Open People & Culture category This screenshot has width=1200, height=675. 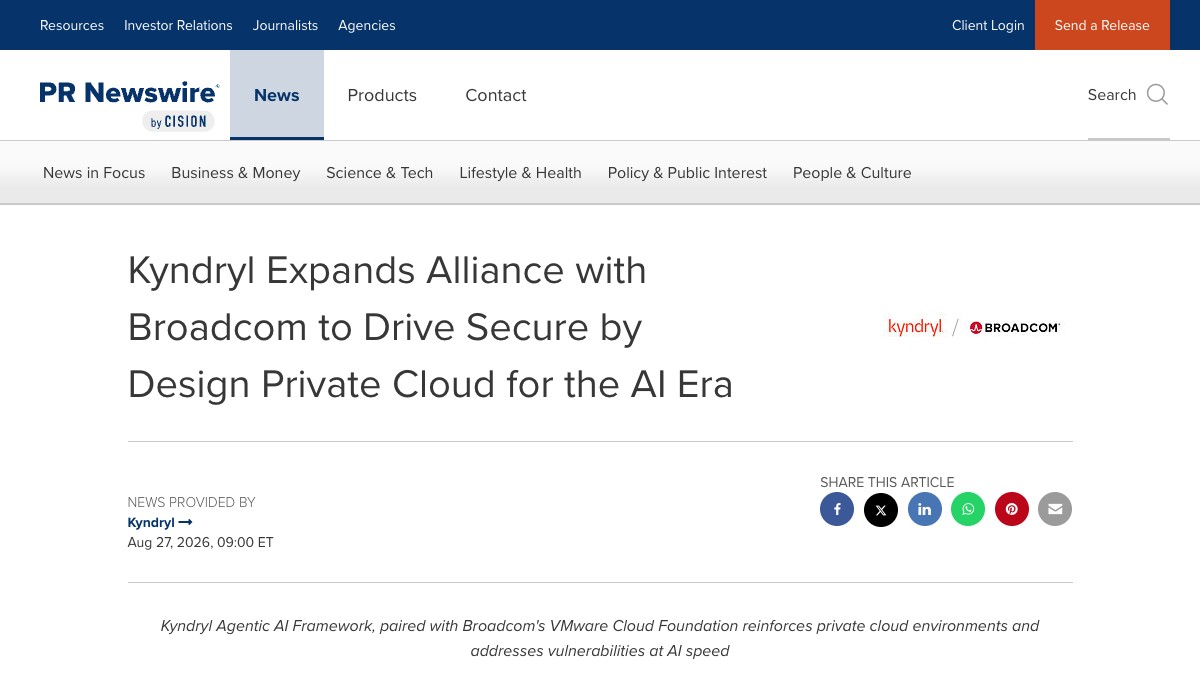click(x=852, y=173)
